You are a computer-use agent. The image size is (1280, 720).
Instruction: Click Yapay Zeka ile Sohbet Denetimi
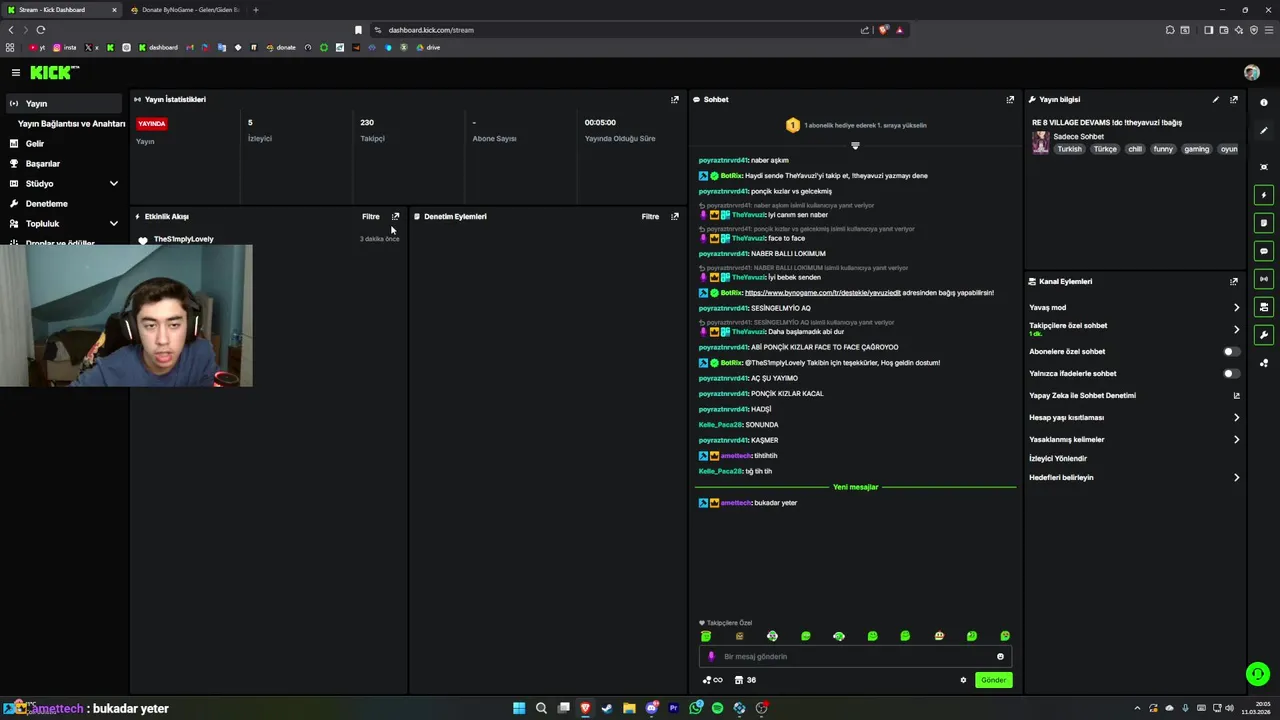1082,396
